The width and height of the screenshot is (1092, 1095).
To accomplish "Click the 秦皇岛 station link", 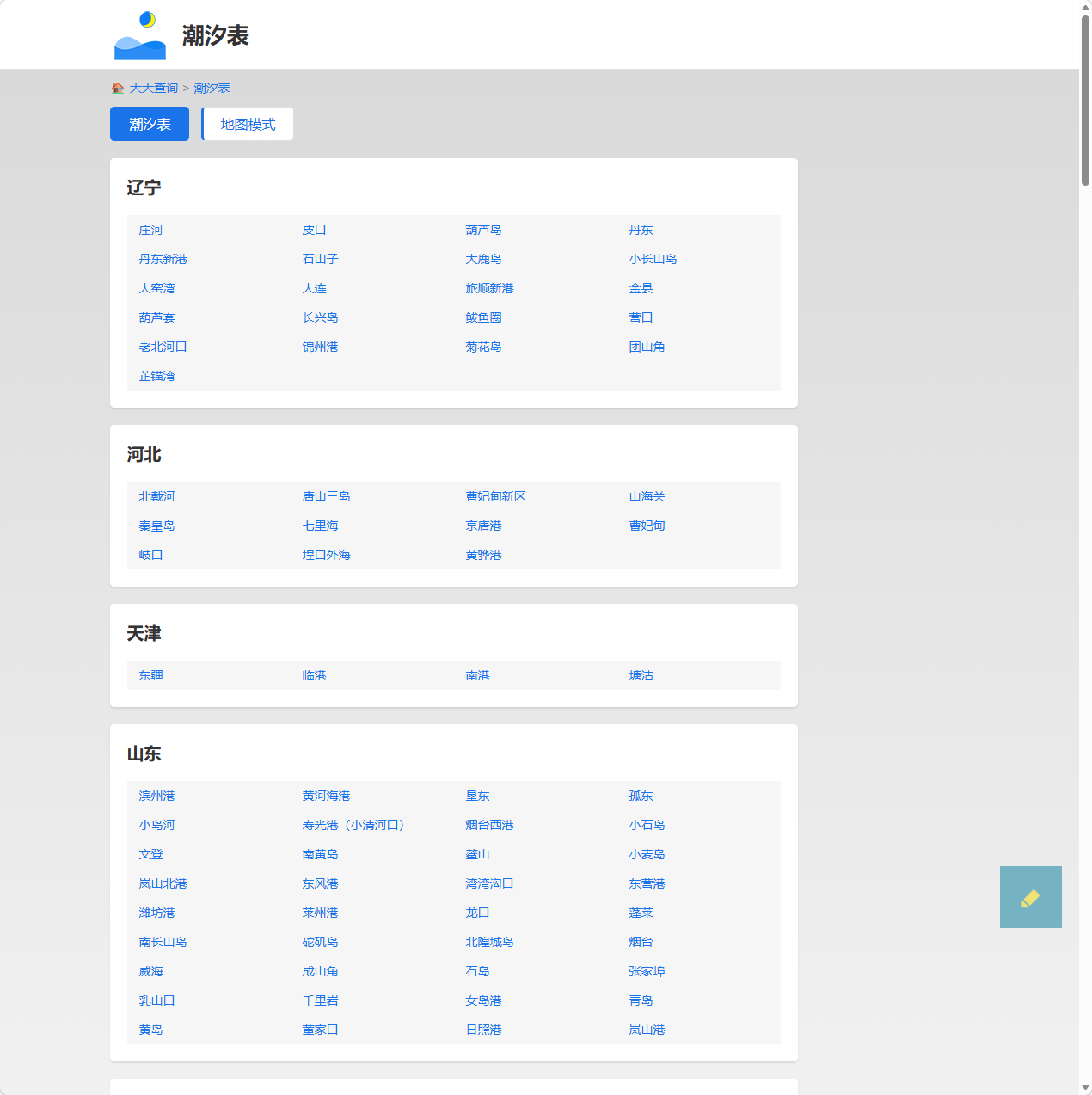I will click(x=156, y=526).
